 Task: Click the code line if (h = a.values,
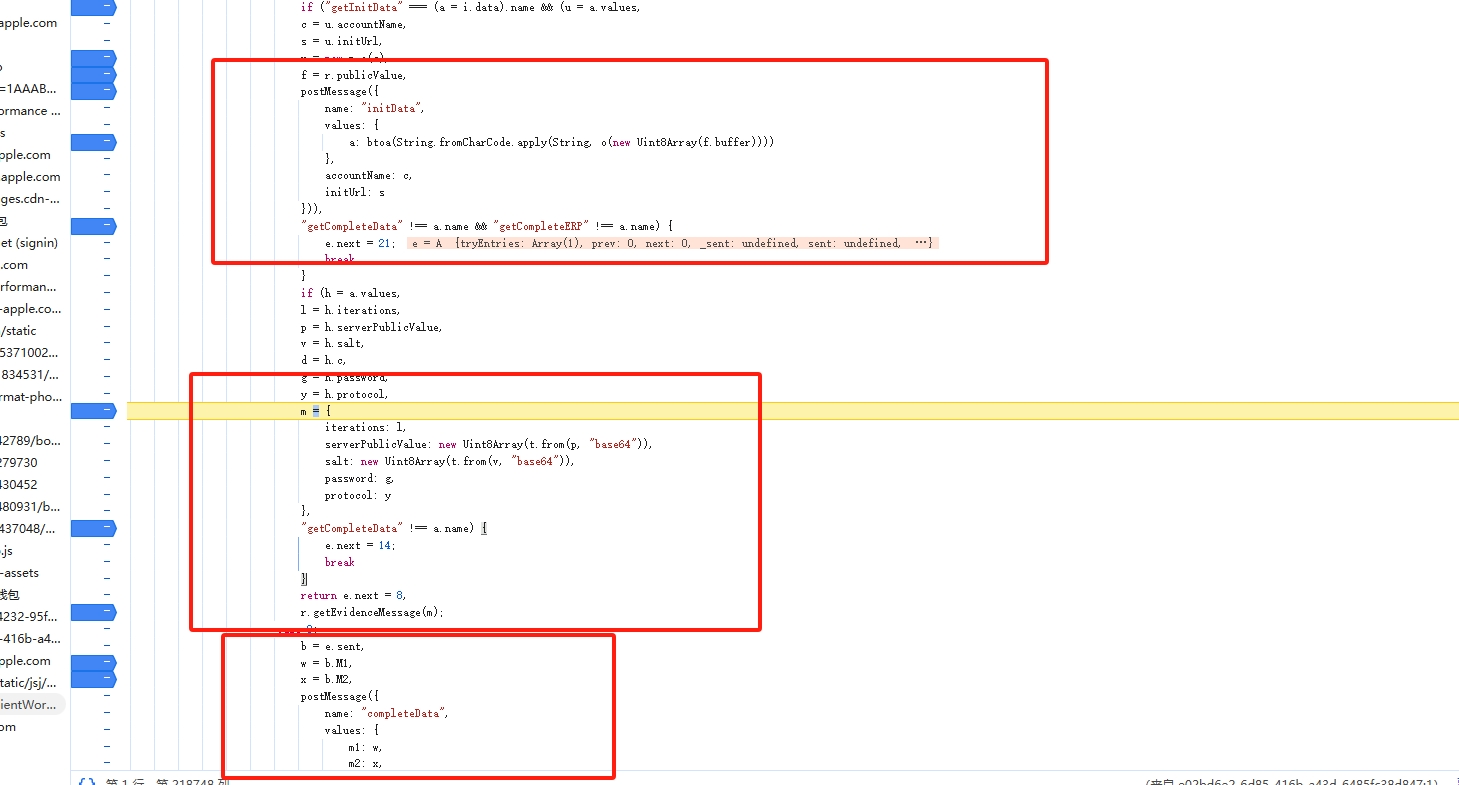350,293
